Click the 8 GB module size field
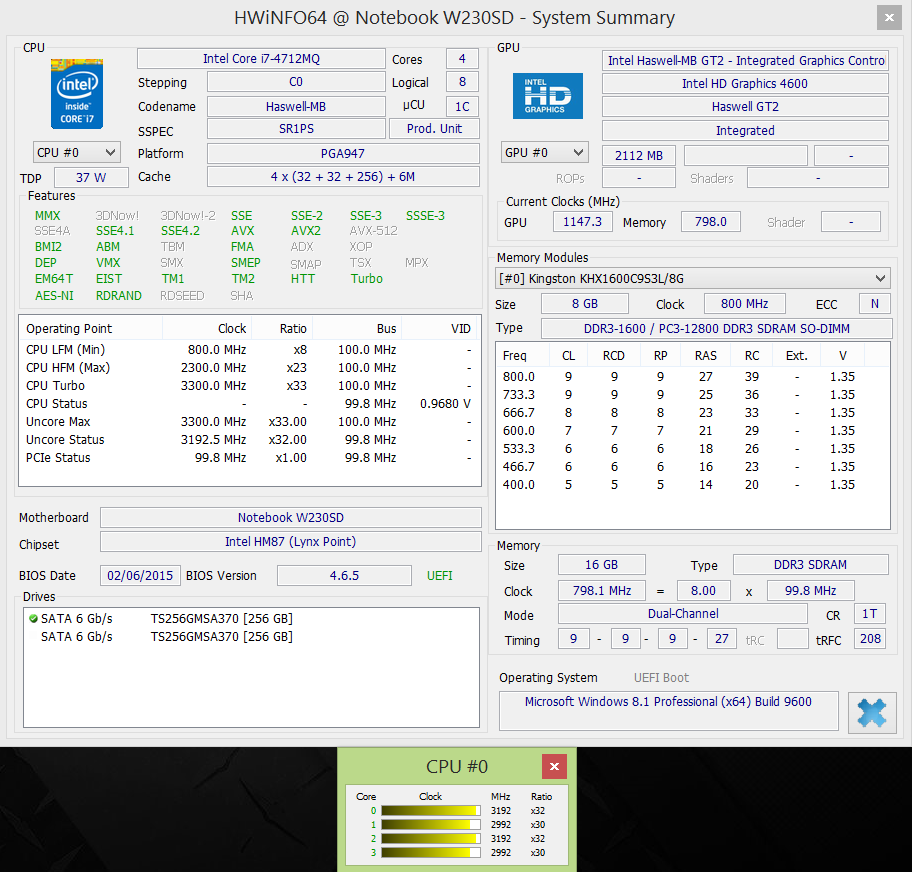 tap(585, 304)
